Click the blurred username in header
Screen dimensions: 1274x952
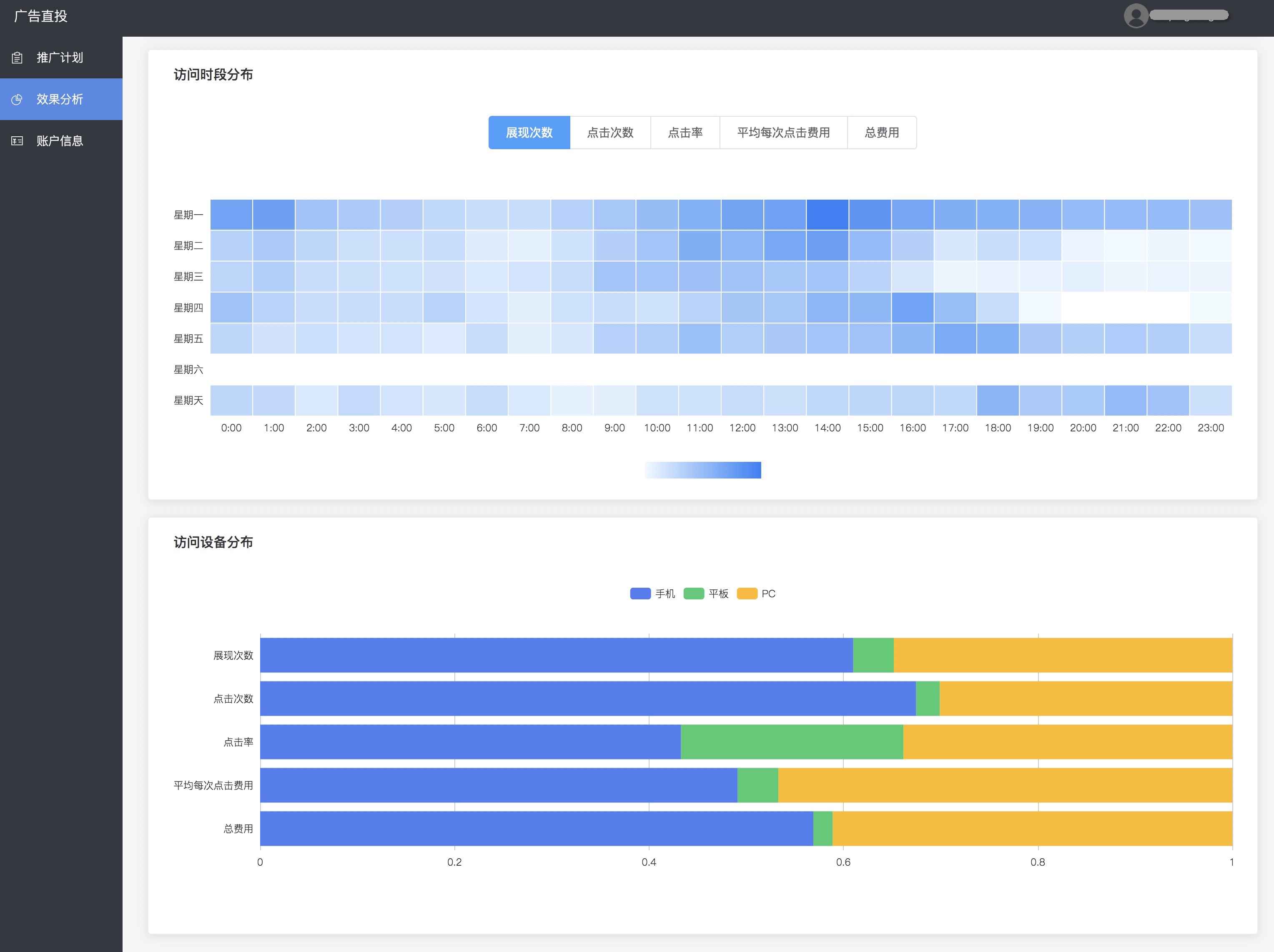tap(1189, 15)
